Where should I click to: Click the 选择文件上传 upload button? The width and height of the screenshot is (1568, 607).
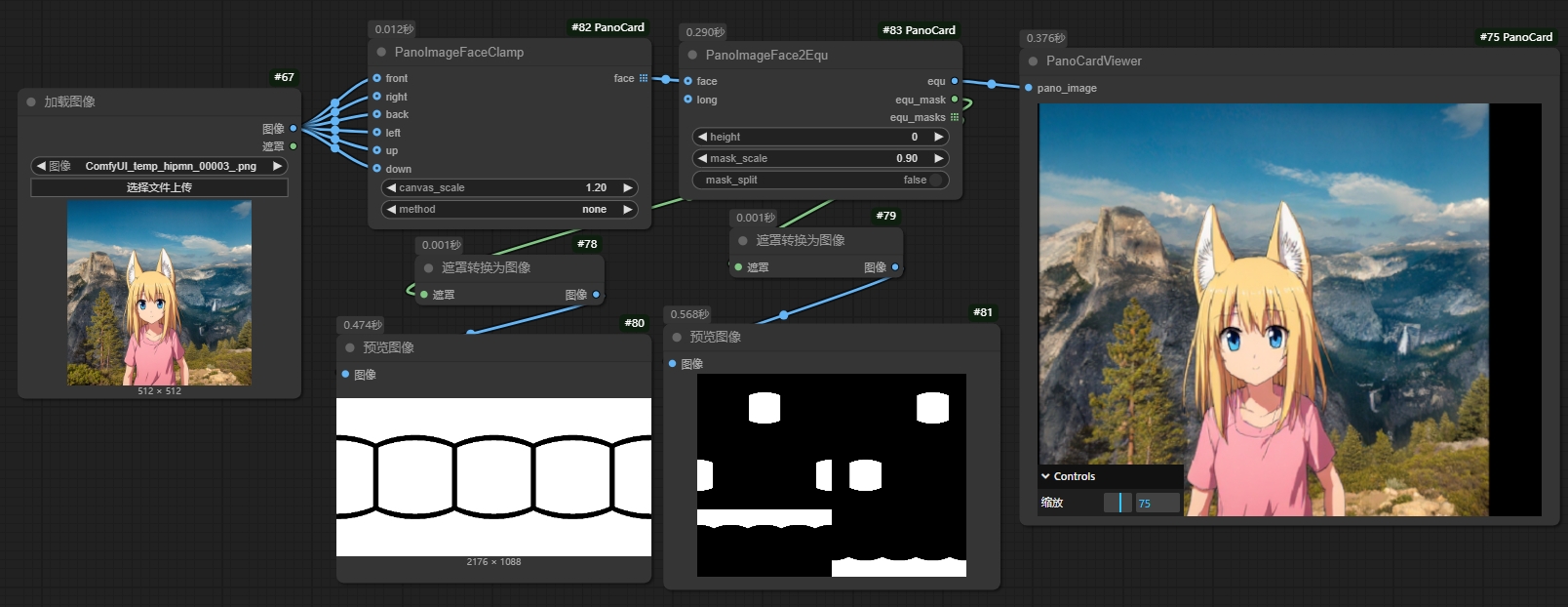[x=159, y=187]
